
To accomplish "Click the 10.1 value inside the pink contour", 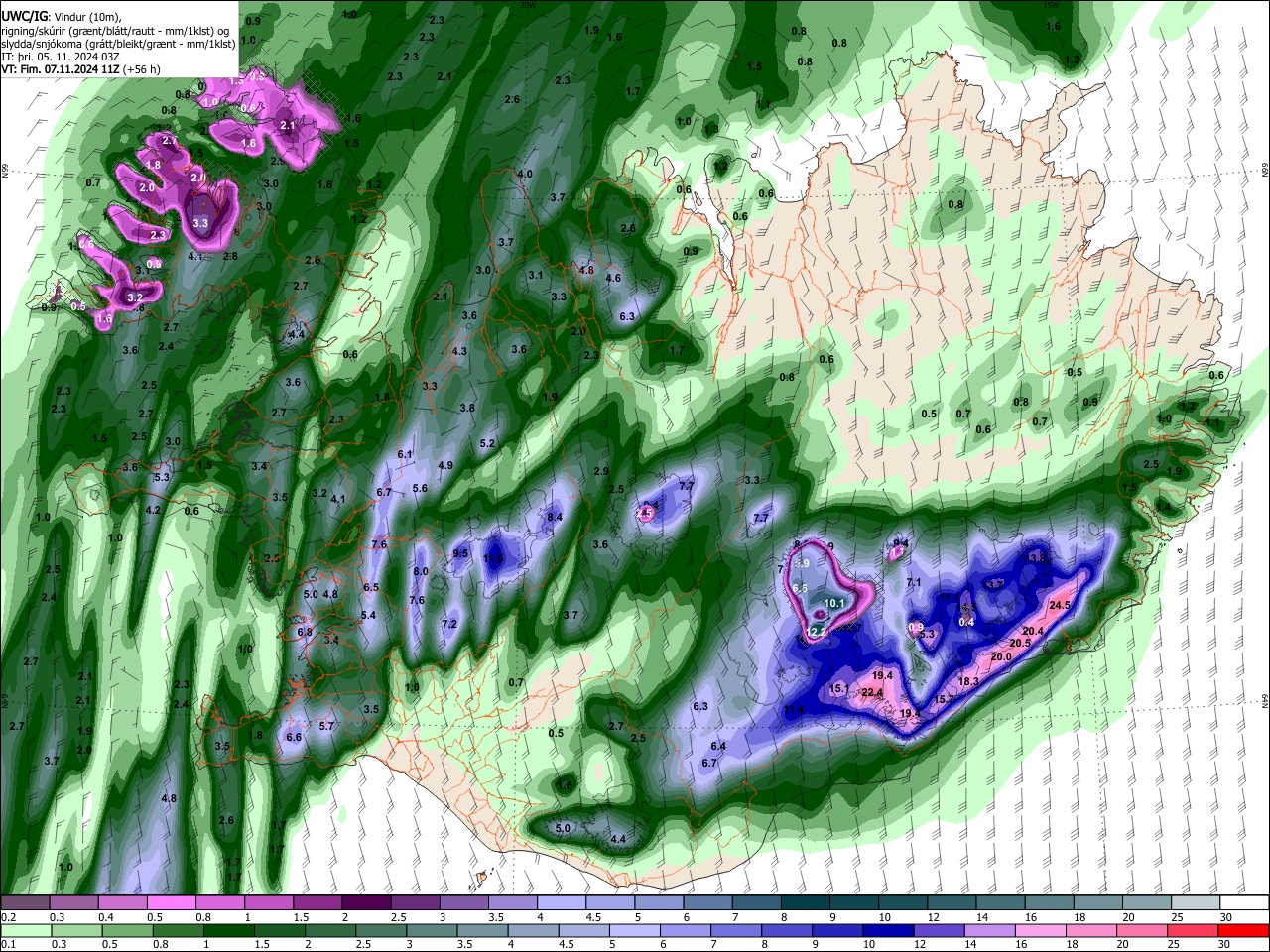I will point(834,602).
